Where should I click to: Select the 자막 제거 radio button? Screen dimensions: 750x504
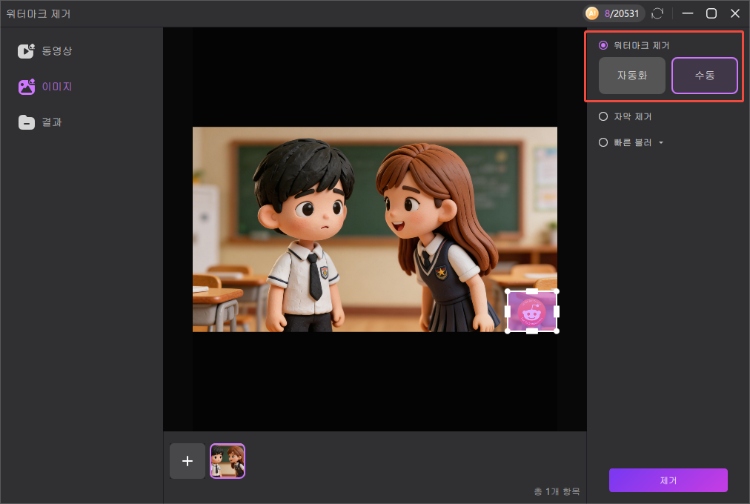[x=603, y=116]
